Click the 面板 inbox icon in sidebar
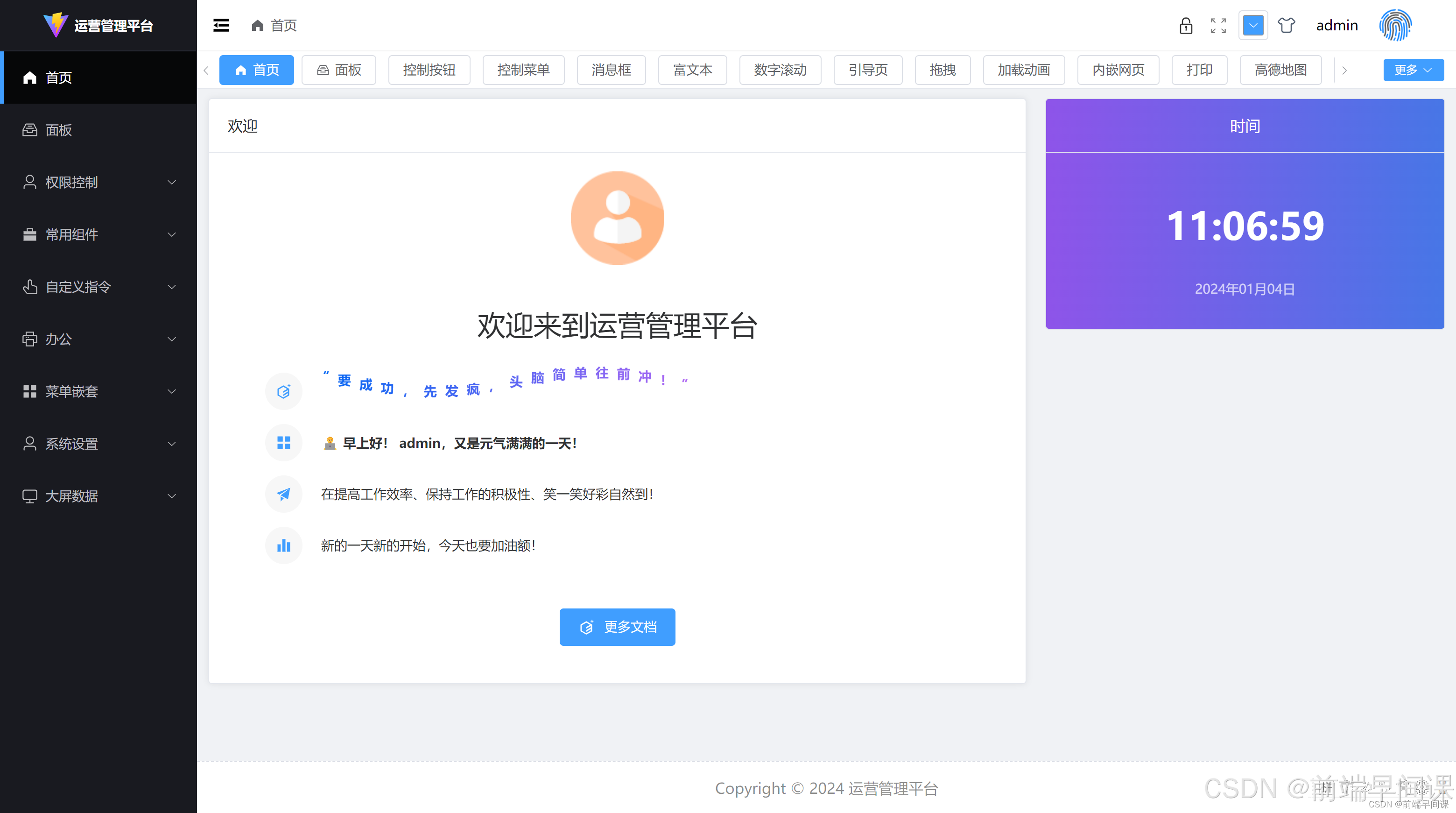 (x=29, y=130)
